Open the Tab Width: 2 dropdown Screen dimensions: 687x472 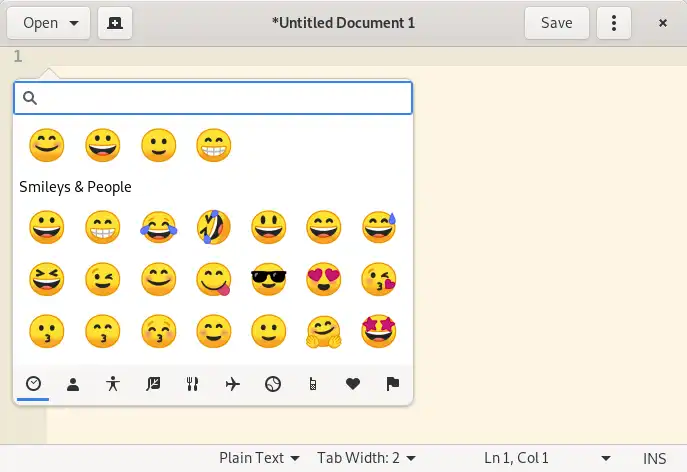pos(366,458)
